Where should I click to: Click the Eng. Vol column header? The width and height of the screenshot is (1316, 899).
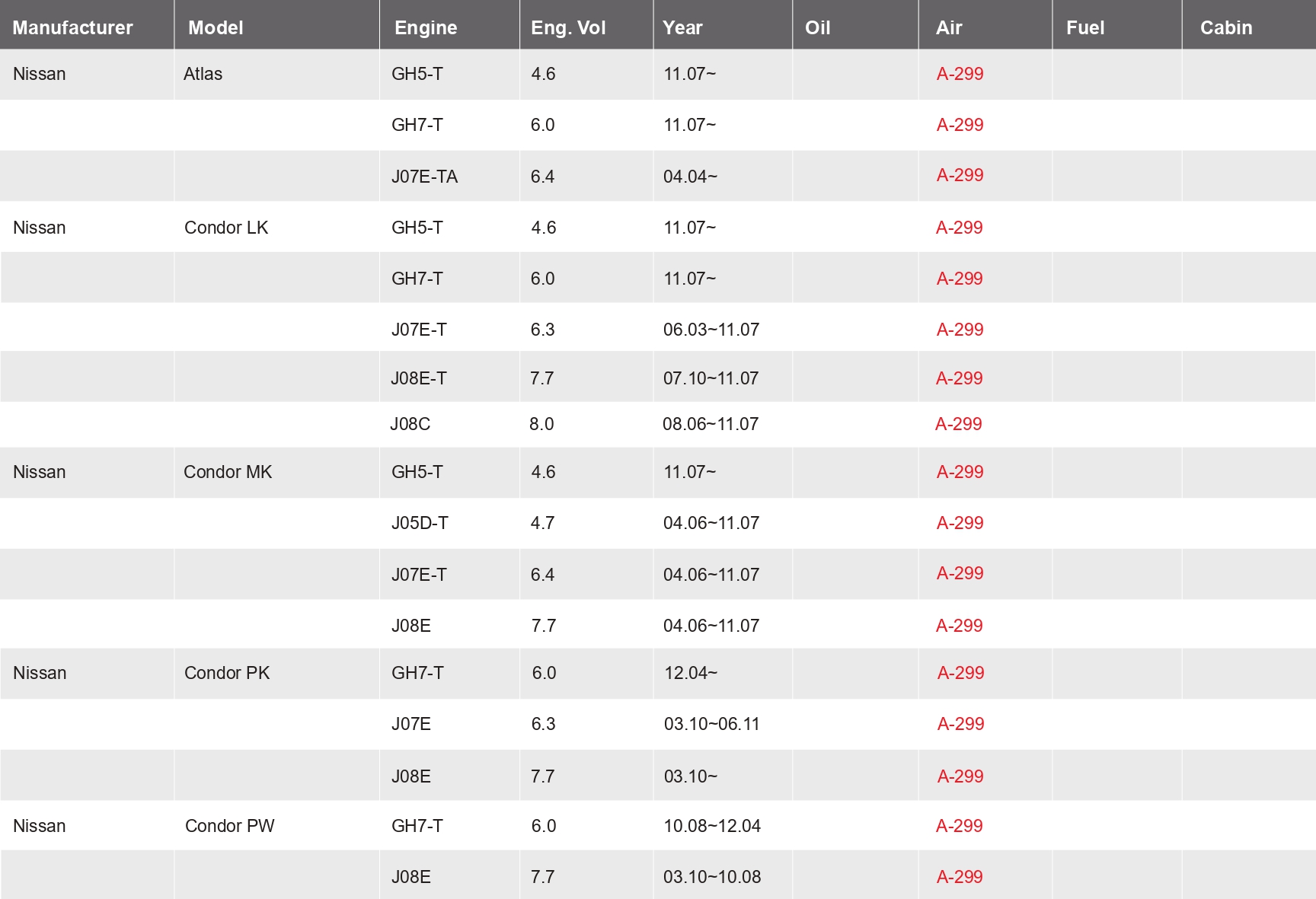click(568, 27)
